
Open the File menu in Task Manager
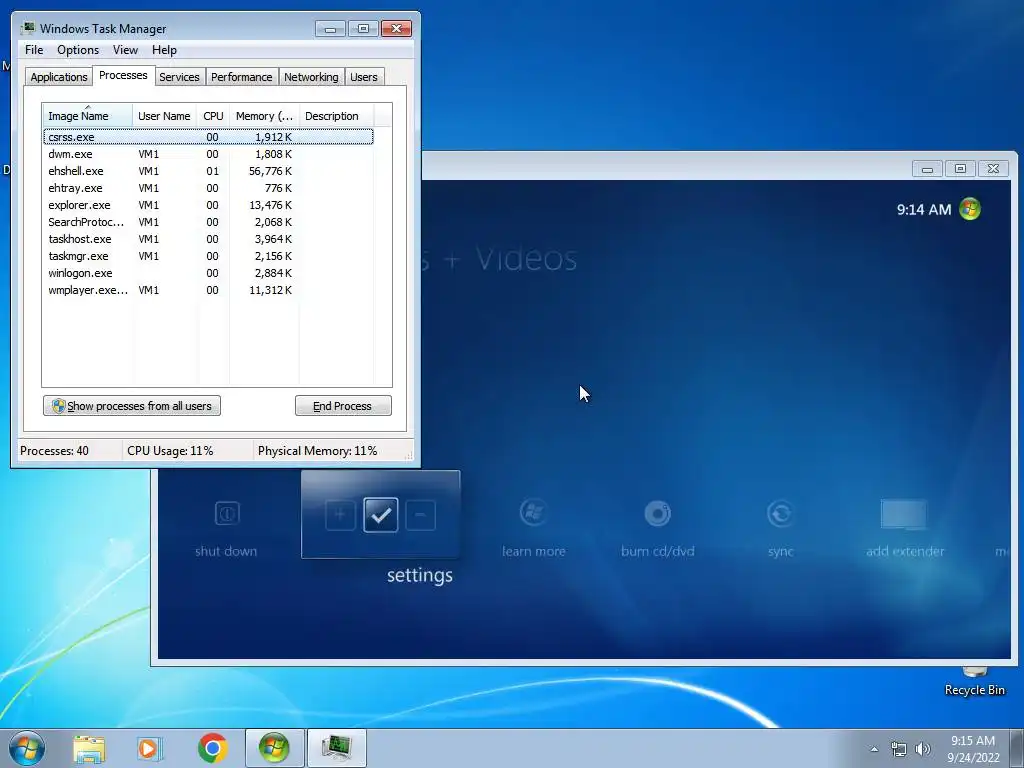click(x=34, y=50)
